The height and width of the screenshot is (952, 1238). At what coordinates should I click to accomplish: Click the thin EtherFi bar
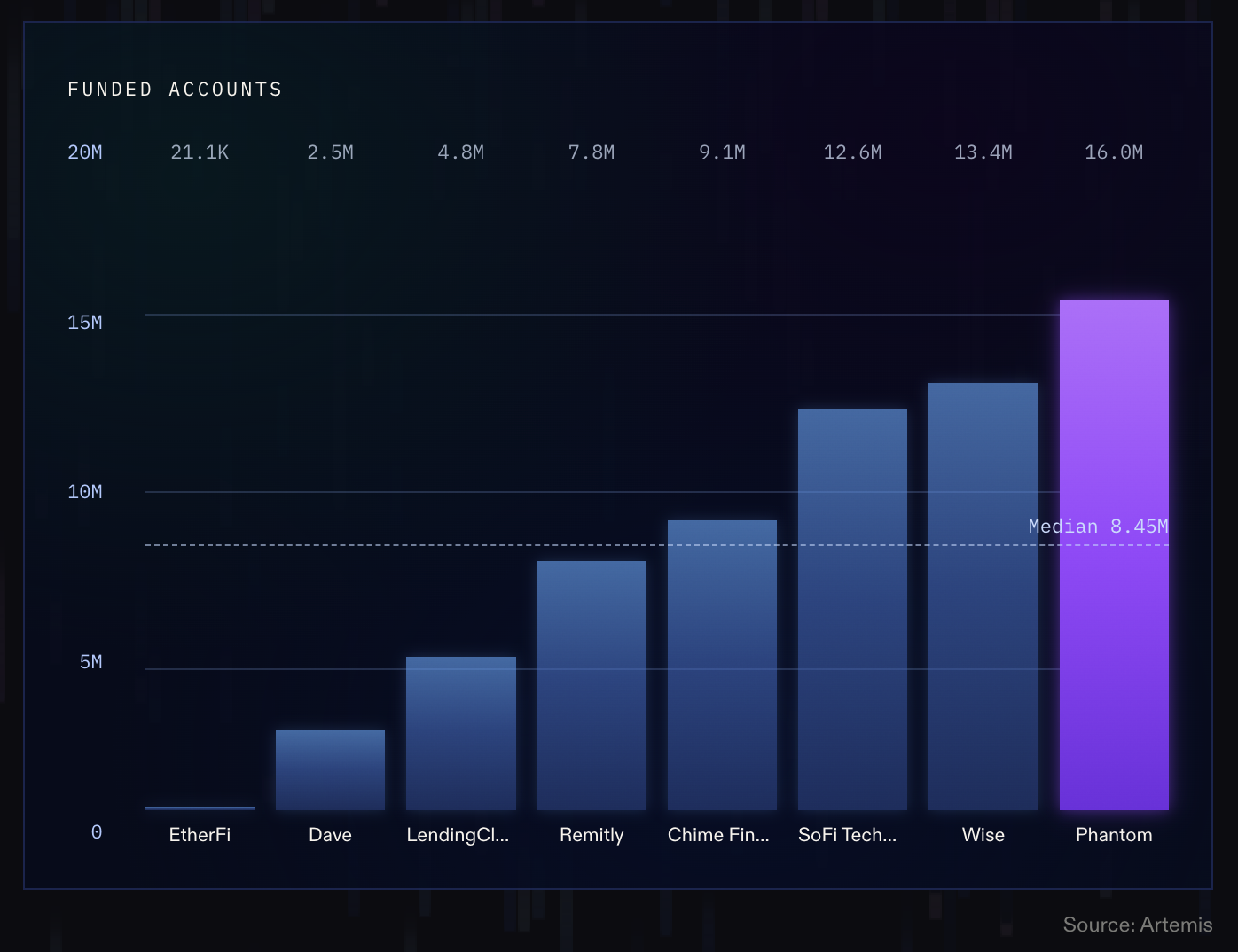tap(200, 808)
